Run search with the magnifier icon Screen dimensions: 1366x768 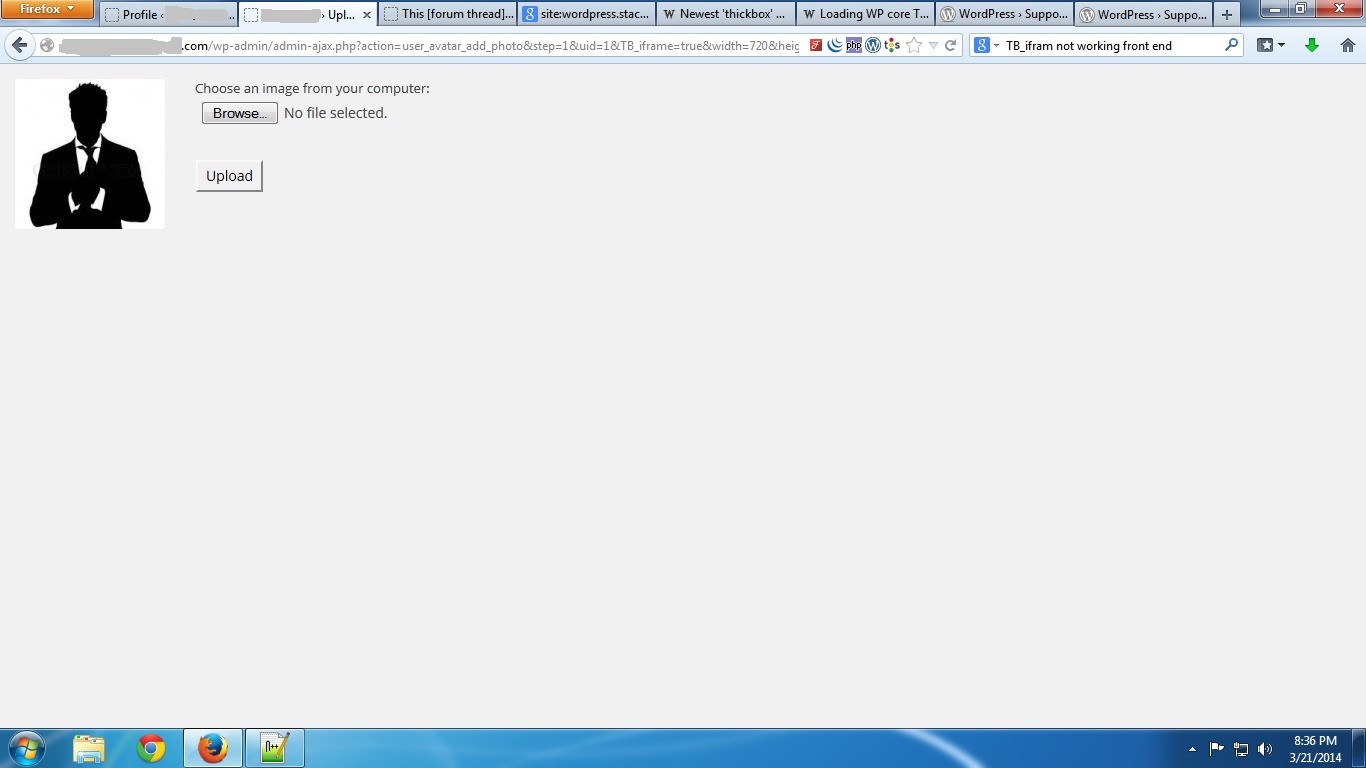(x=1231, y=45)
